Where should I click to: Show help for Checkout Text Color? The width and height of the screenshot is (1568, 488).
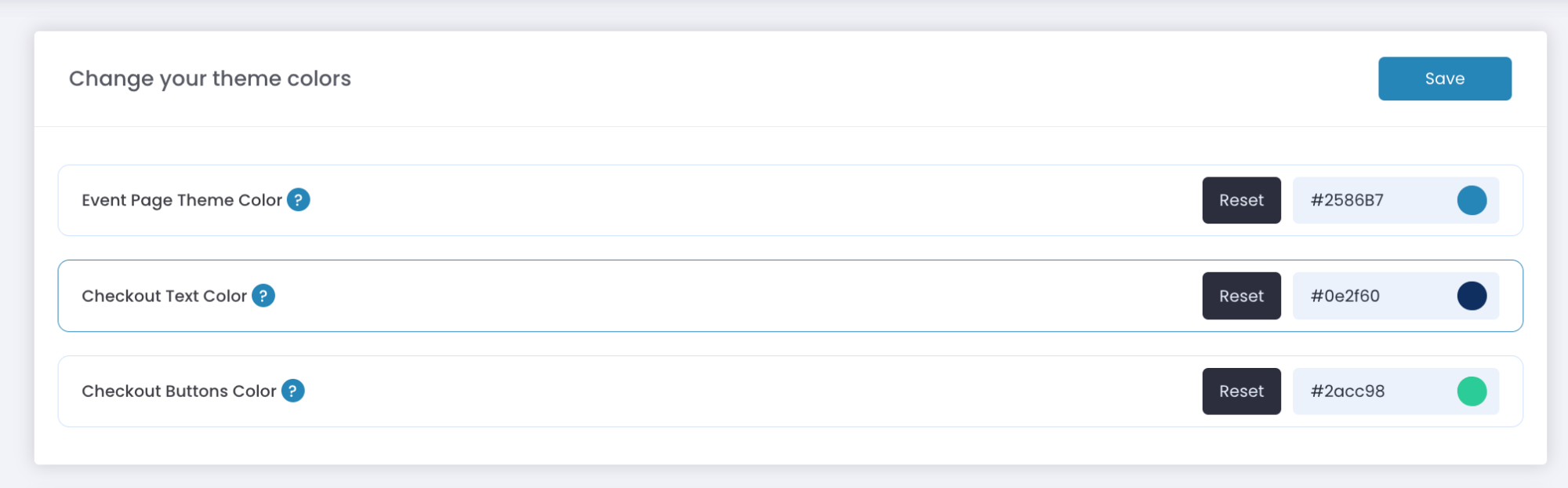click(x=263, y=296)
